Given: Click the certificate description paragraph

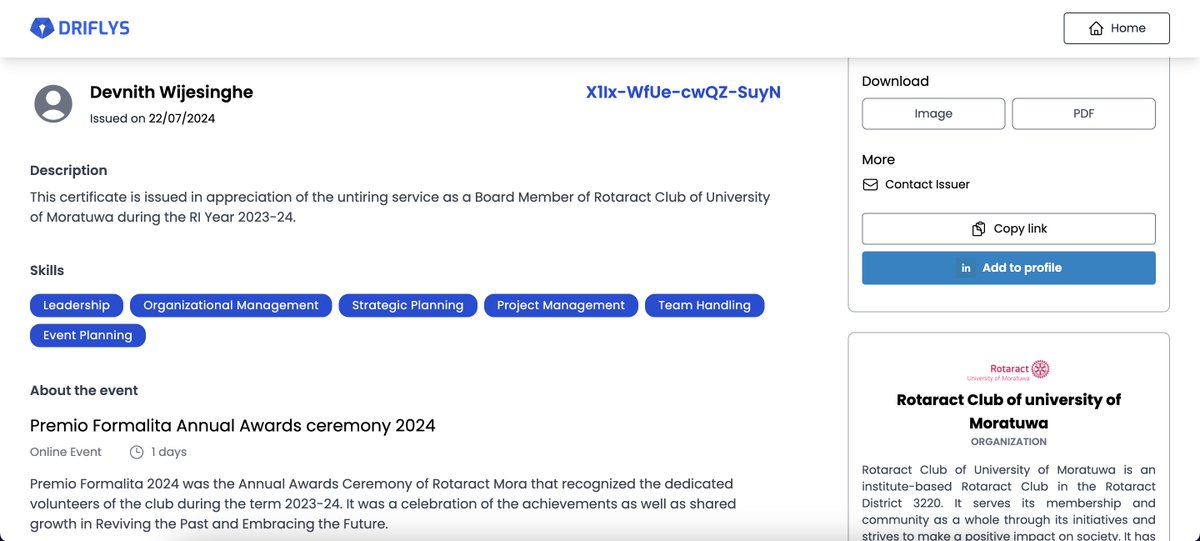Looking at the screenshot, I should coord(400,207).
